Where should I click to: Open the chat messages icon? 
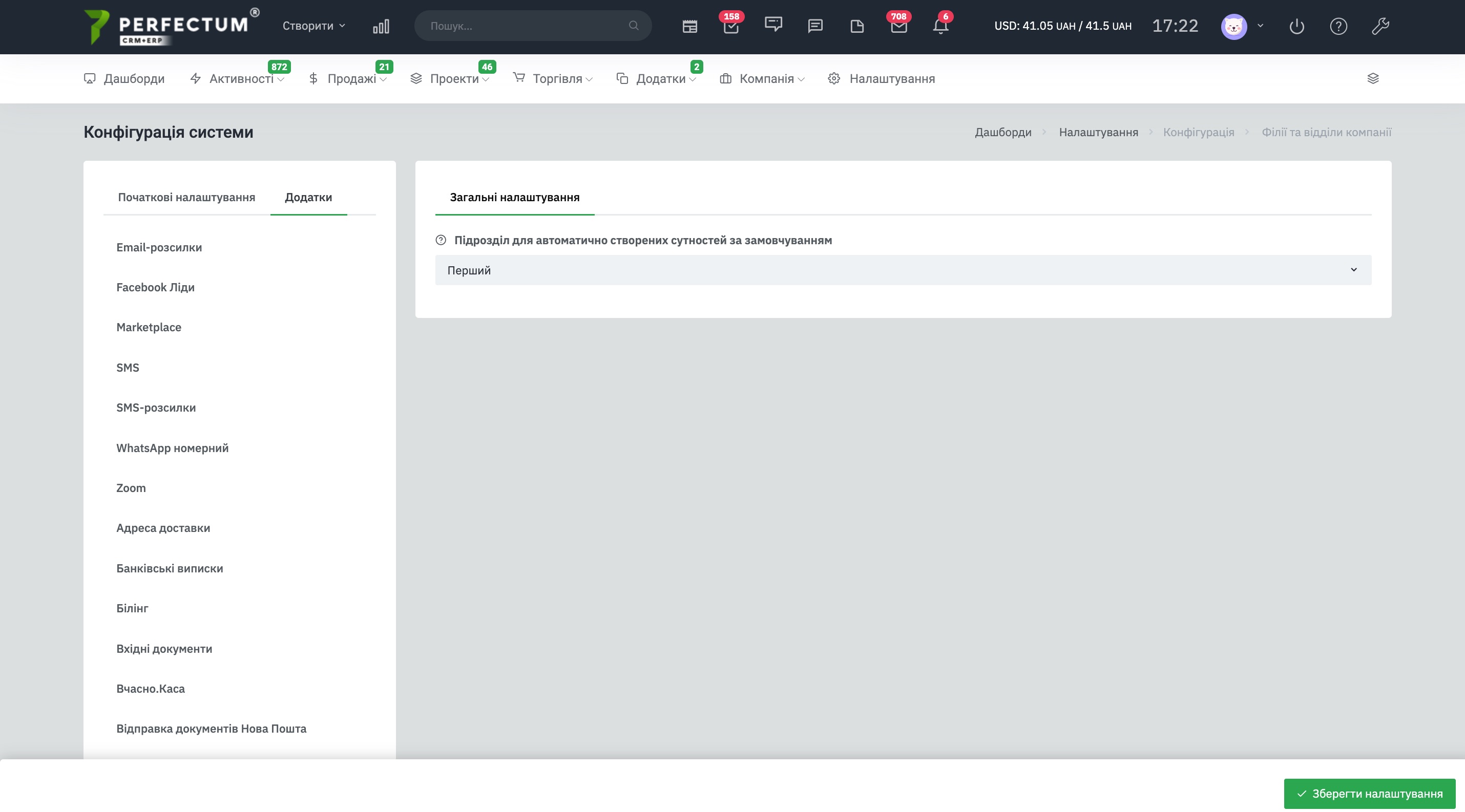815,26
